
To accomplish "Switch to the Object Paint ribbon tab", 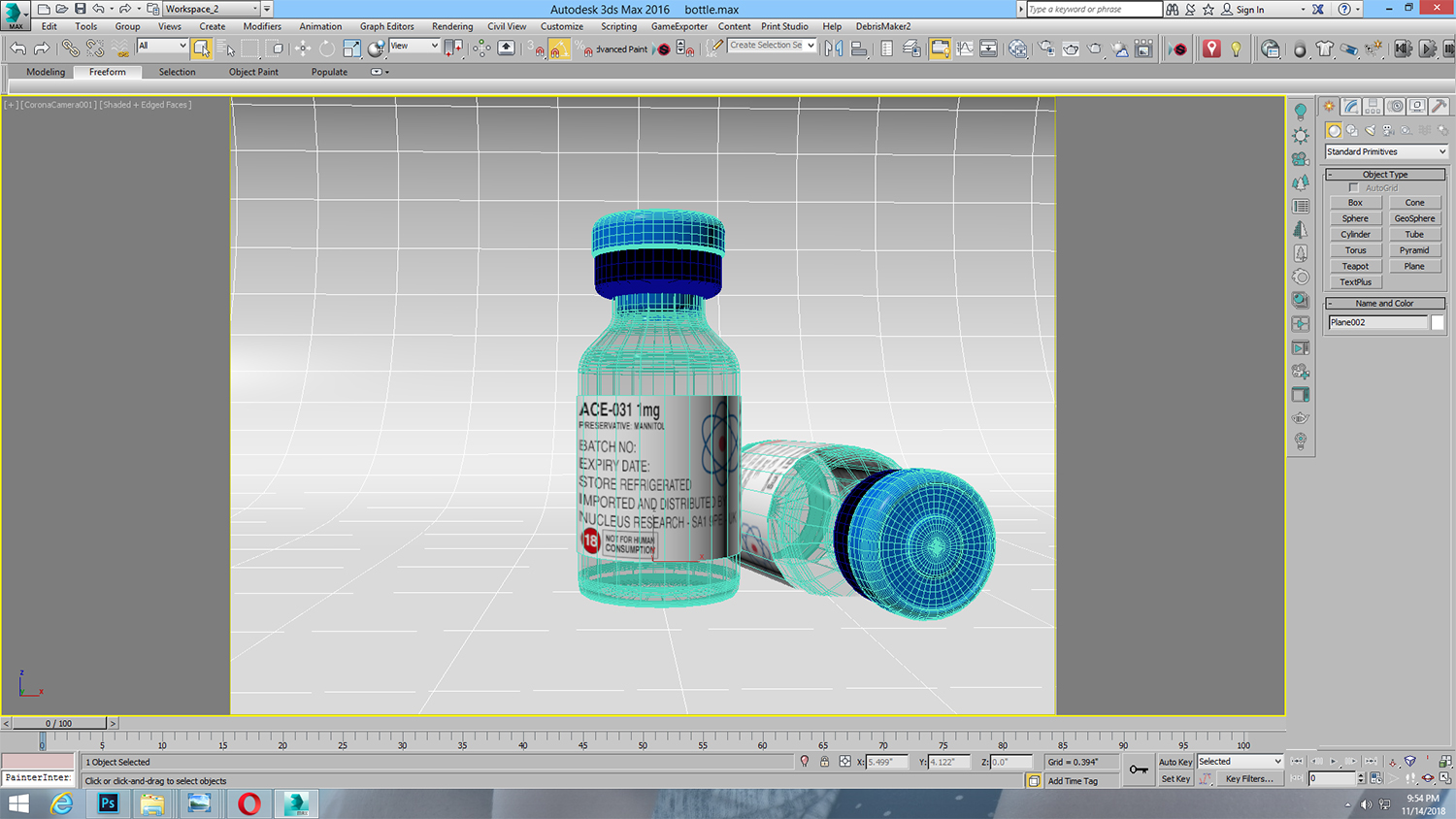I will pos(253,72).
